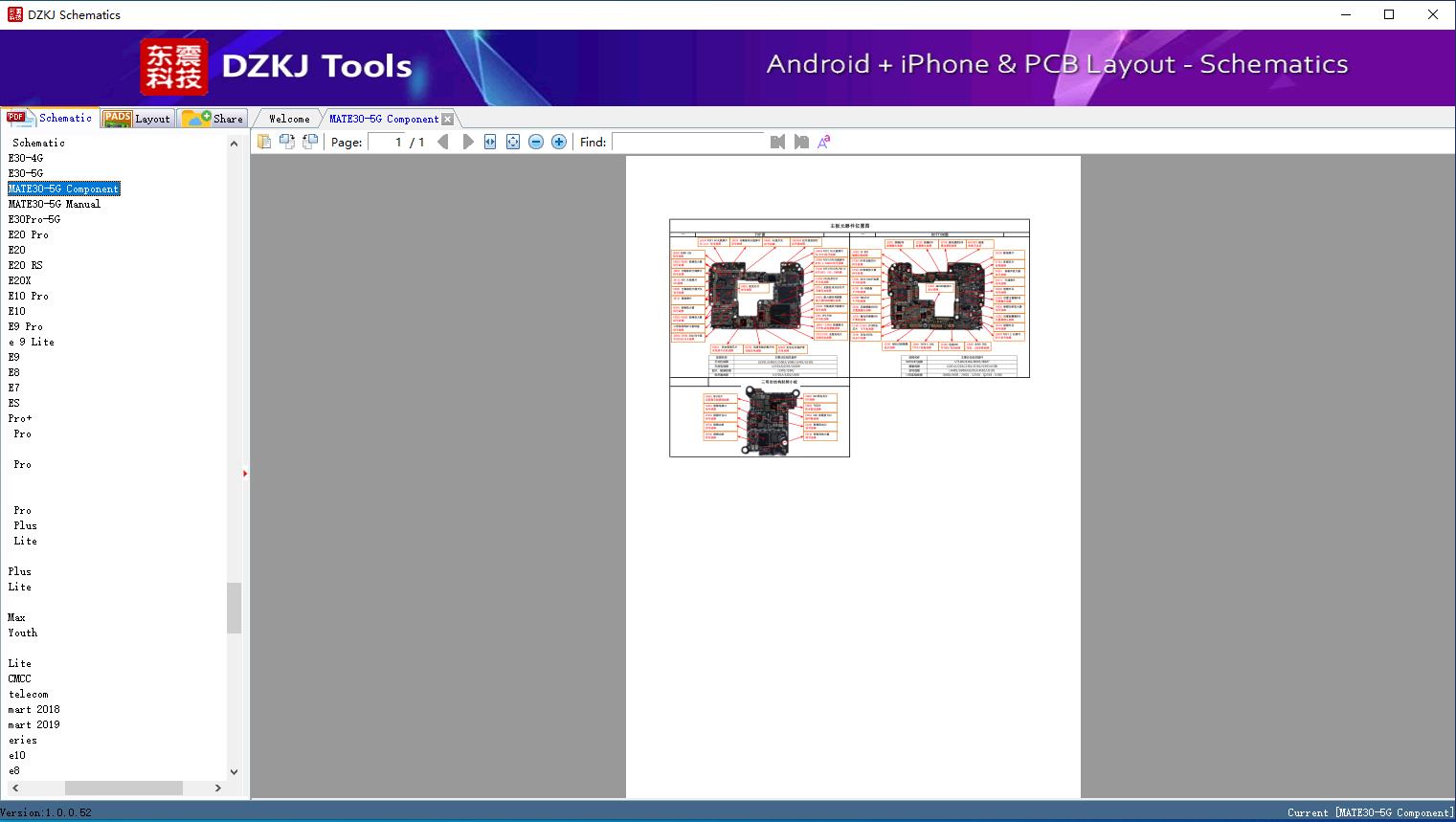Click the DZKJ Schematics title bar icon

[x=14, y=14]
